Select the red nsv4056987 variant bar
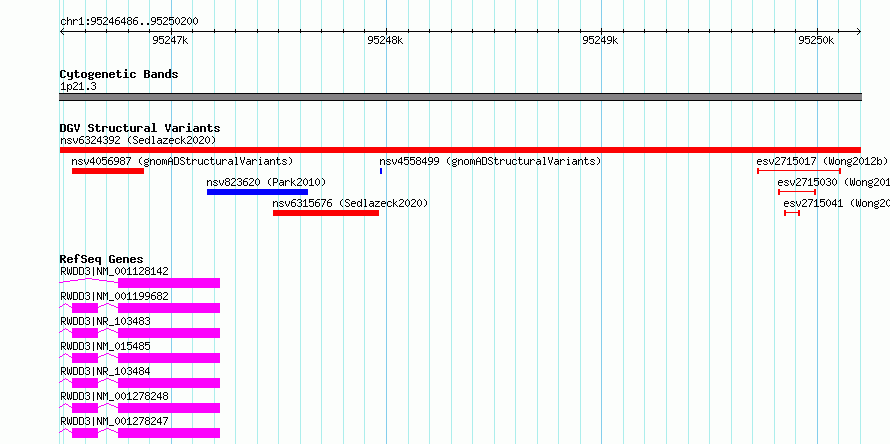 [108, 171]
